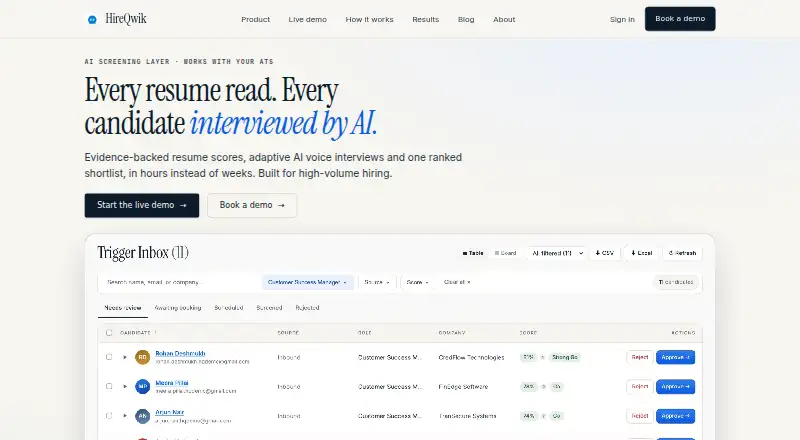Image resolution: width=800 pixels, height=440 pixels.
Task: Sort by the Candidate column header
Action: pos(138,333)
